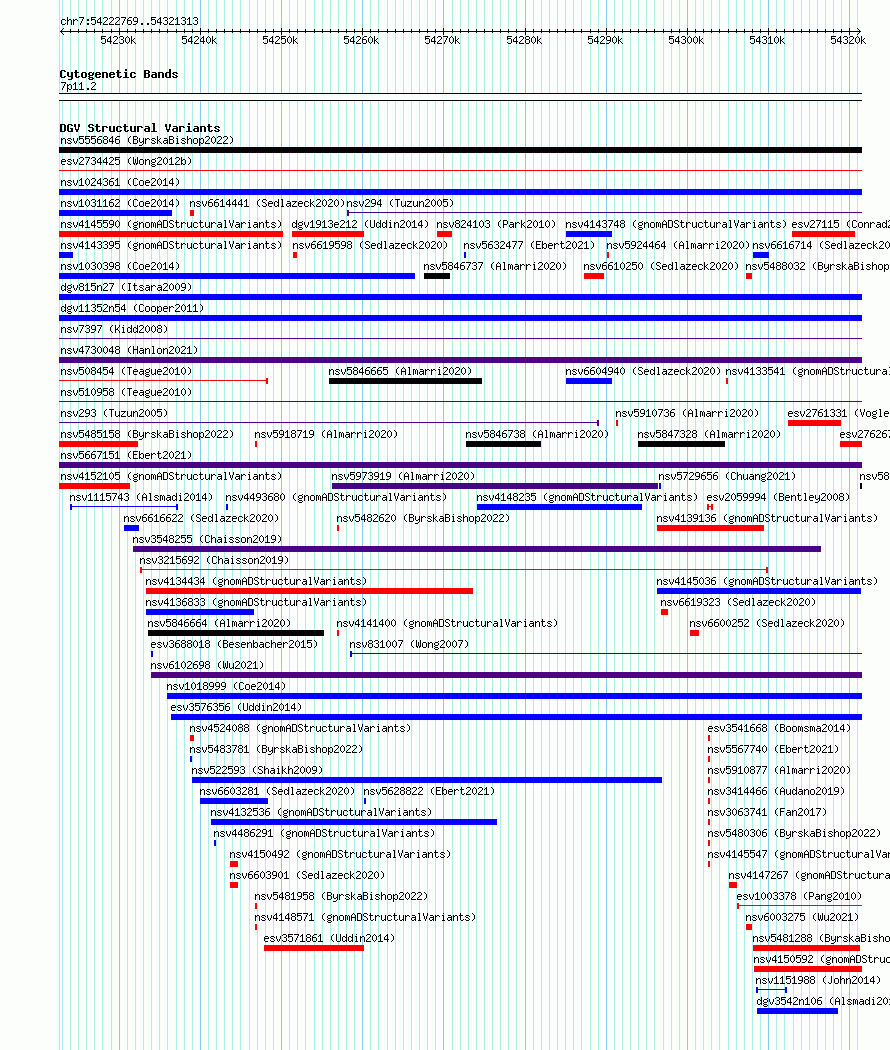
Task: Click nsv6616622 (Sedlazeck2020) label
Action: (201, 518)
